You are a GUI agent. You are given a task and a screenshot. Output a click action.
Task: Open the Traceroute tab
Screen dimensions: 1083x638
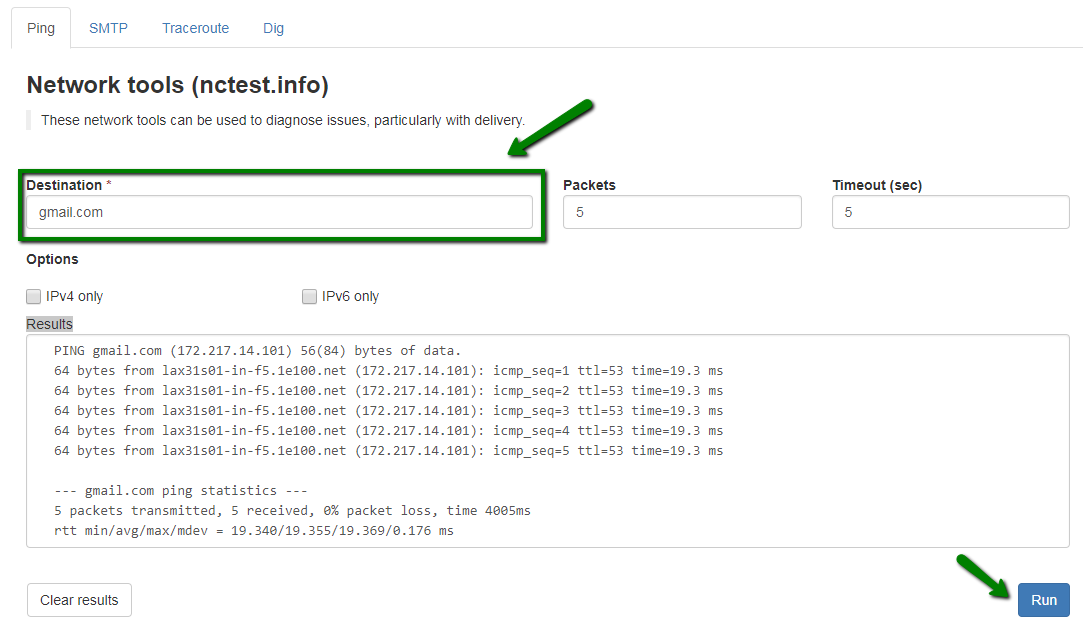pyautogui.click(x=195, y=28)
